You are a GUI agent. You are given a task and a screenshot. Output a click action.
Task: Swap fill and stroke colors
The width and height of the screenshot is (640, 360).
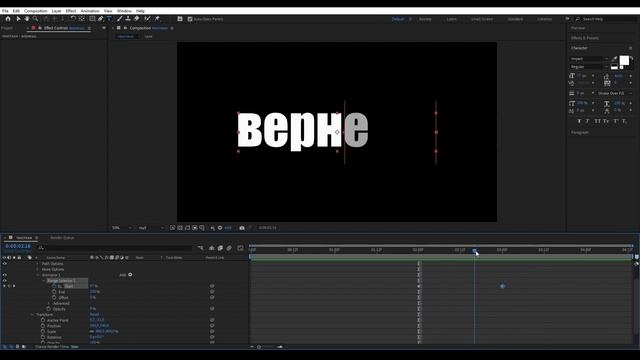coord(631,58)
